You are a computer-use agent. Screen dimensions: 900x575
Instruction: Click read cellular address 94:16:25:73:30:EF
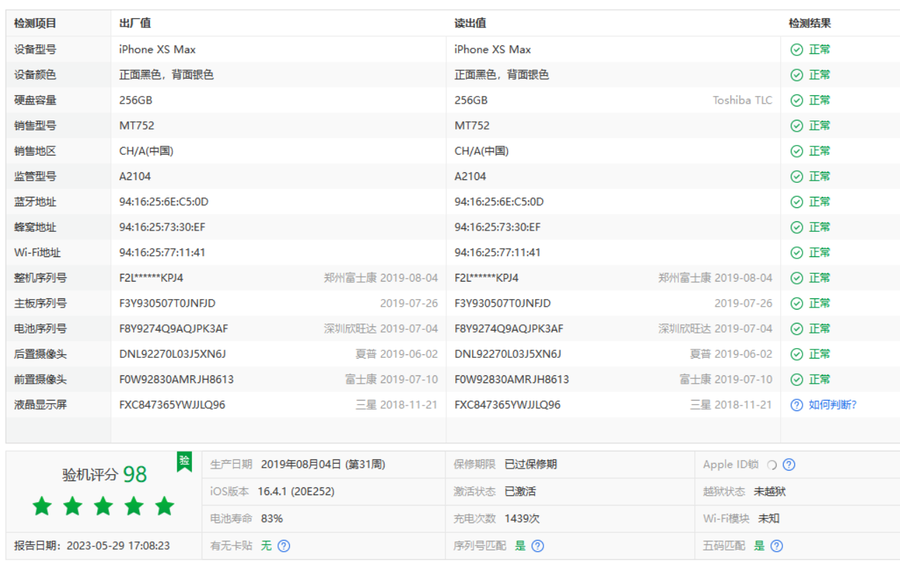click(498, 227)
